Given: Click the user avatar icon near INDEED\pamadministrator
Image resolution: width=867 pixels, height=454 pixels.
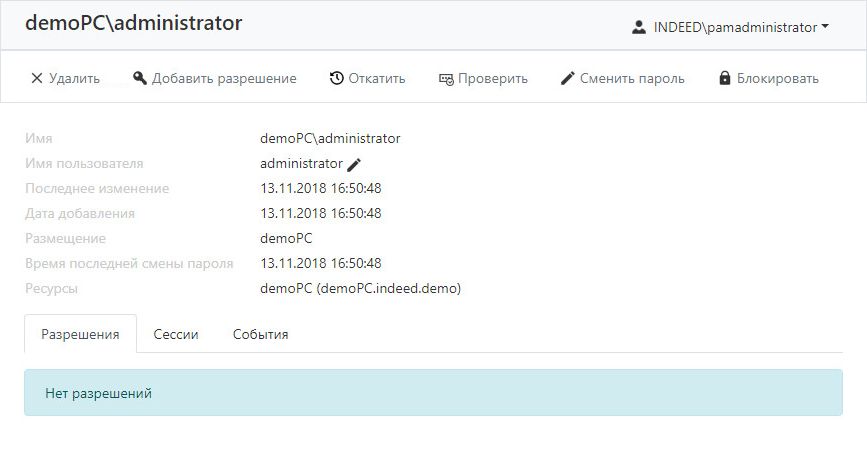Looking at the screenshot, I should point(639,27).
